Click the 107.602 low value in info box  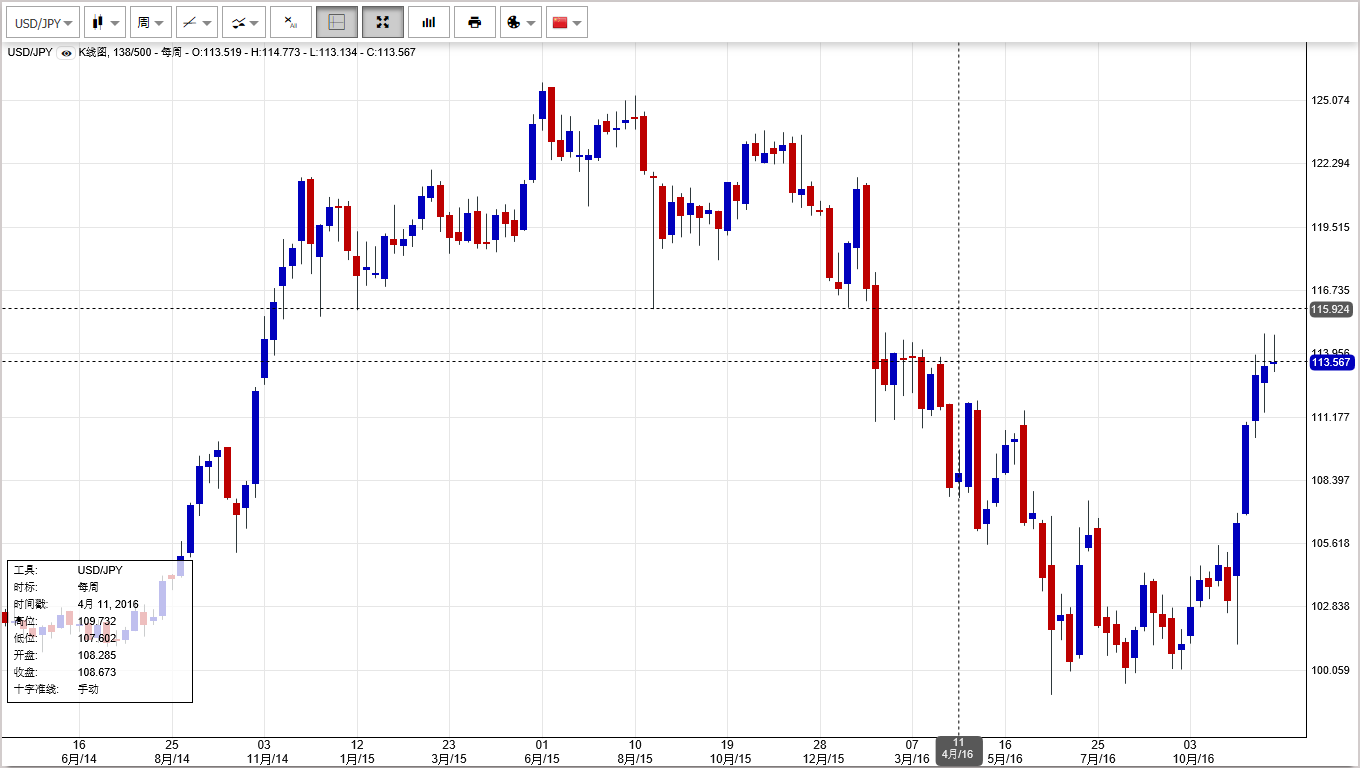coord(97,638)
